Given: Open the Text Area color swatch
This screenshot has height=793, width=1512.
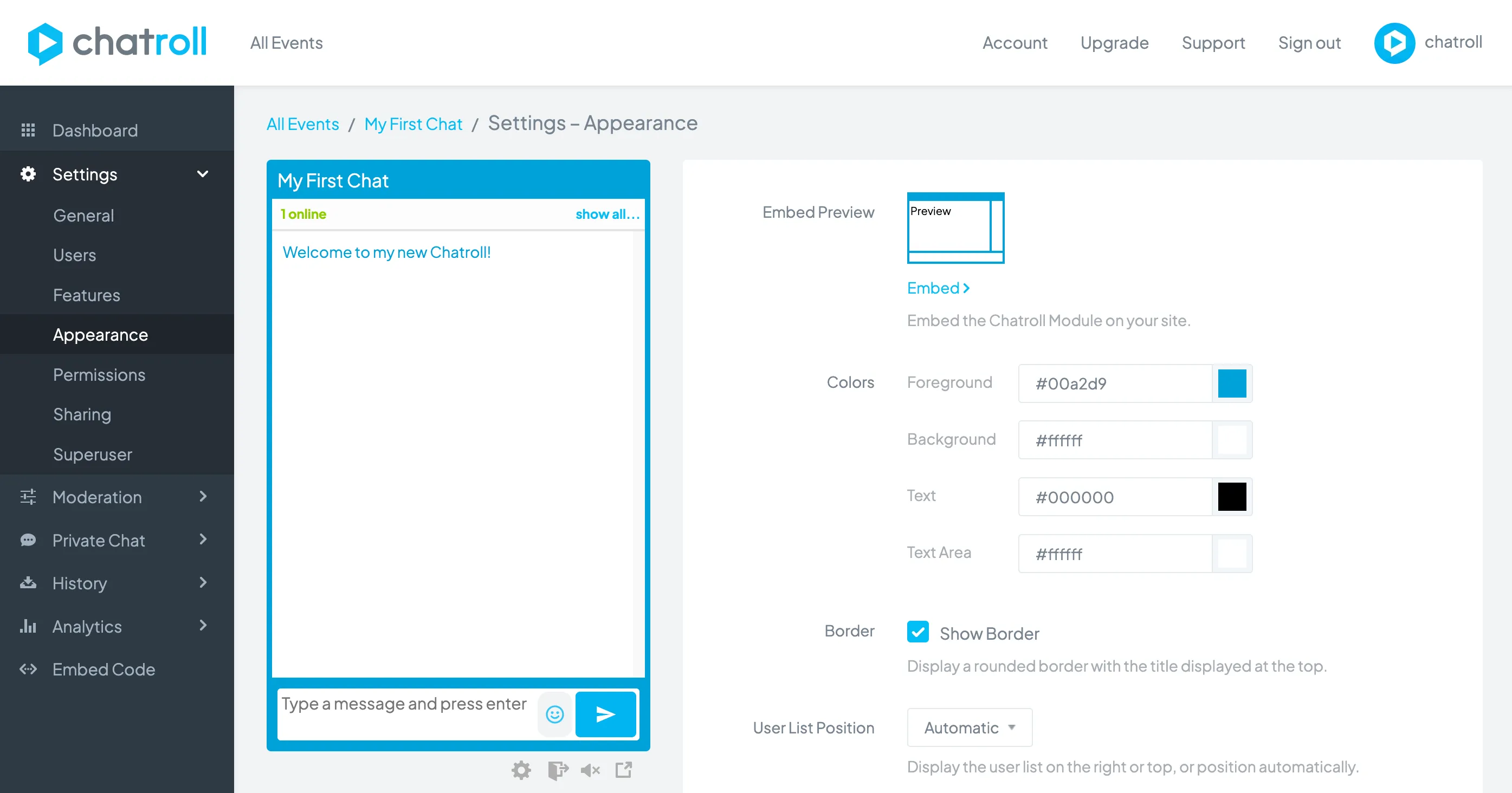Looking at the screenshot, I should 1232,554.
